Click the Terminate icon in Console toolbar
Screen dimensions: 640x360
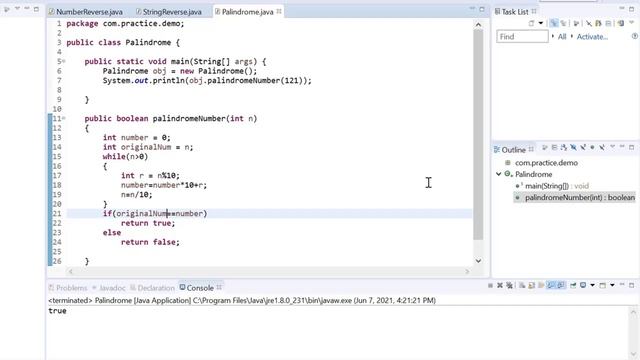pyautogui.click(x=490, y=285)
